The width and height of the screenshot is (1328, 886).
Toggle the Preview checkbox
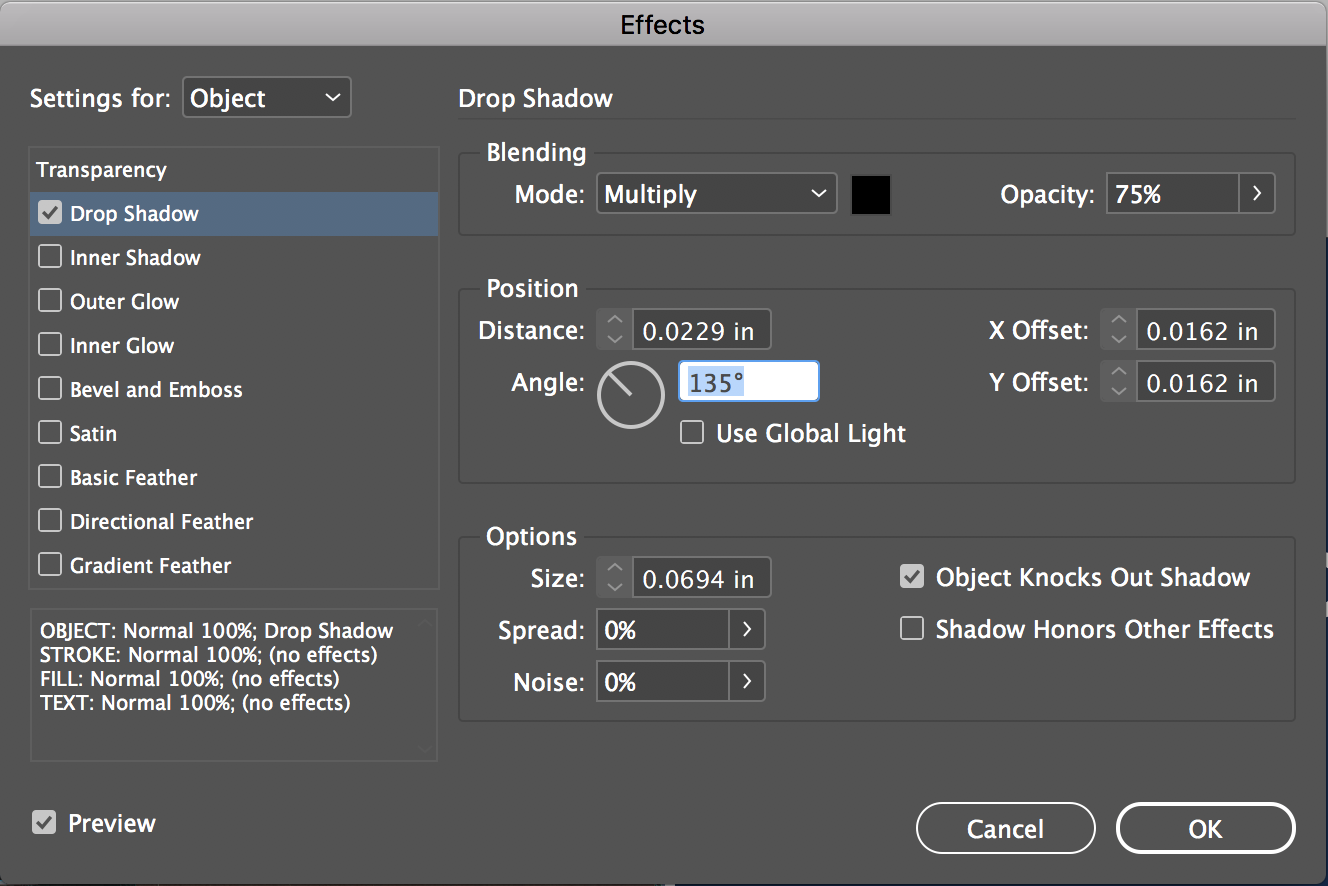(x=44, y=823)
